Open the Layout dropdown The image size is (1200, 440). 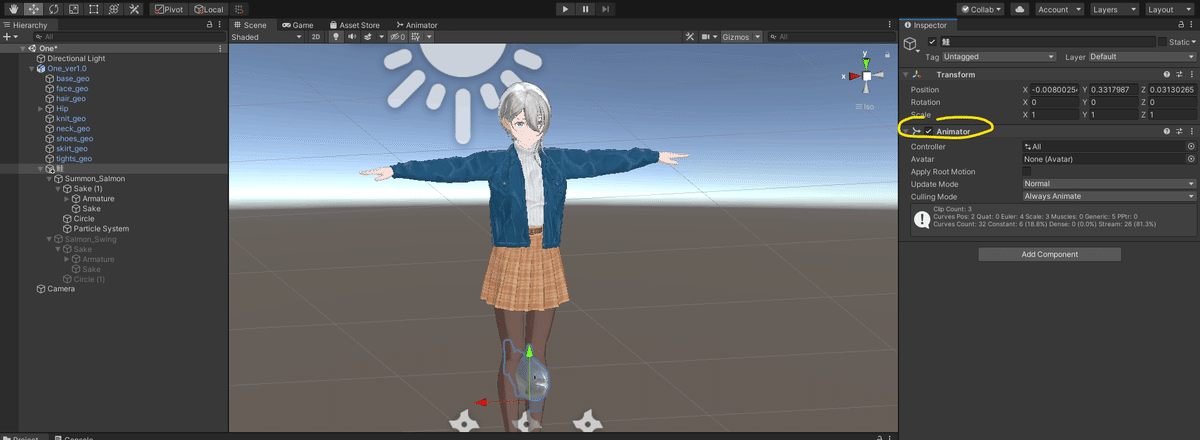point(1168,8)
